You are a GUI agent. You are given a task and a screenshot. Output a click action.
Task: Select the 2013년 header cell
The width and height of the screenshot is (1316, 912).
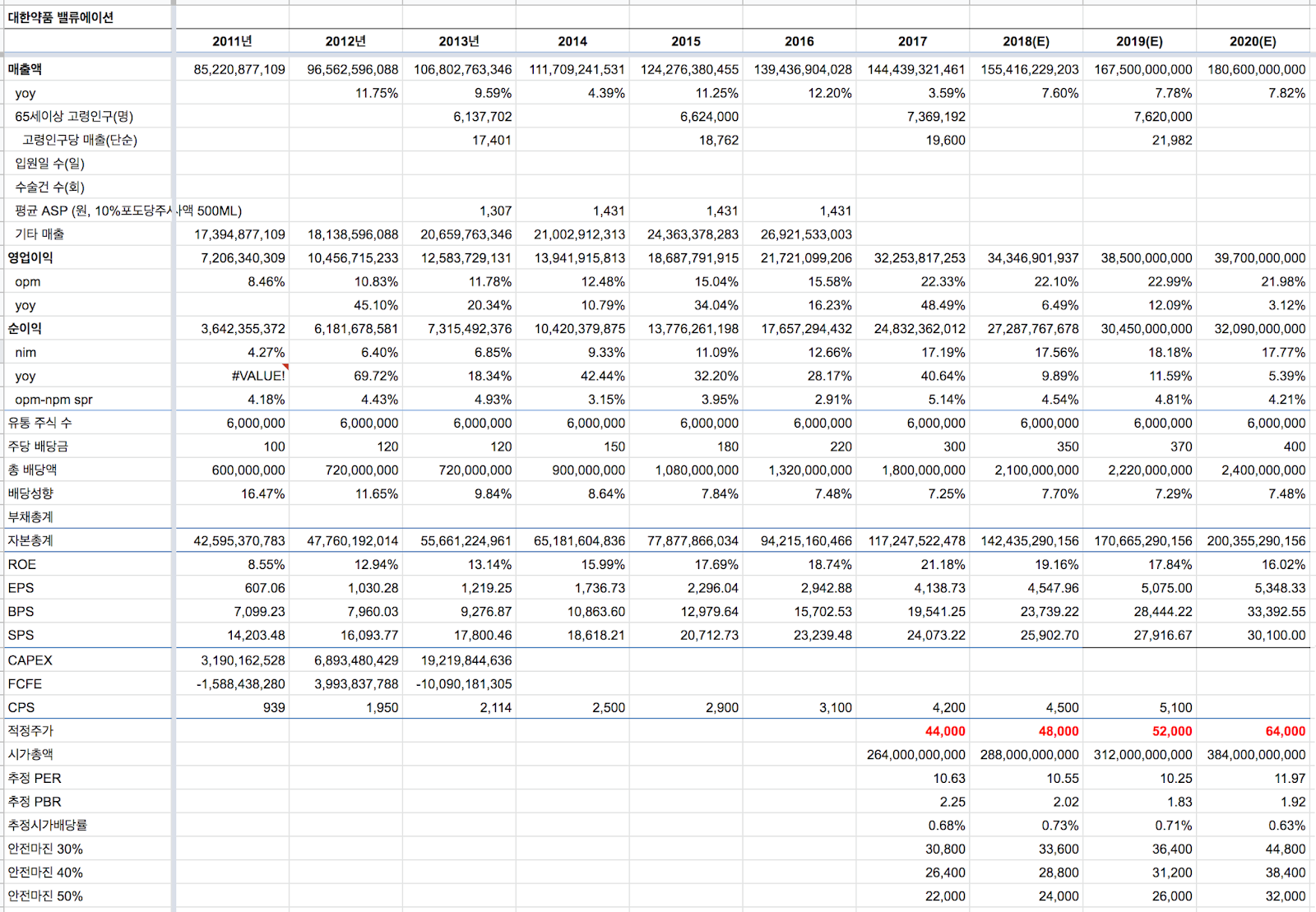(x=459, y=41)
